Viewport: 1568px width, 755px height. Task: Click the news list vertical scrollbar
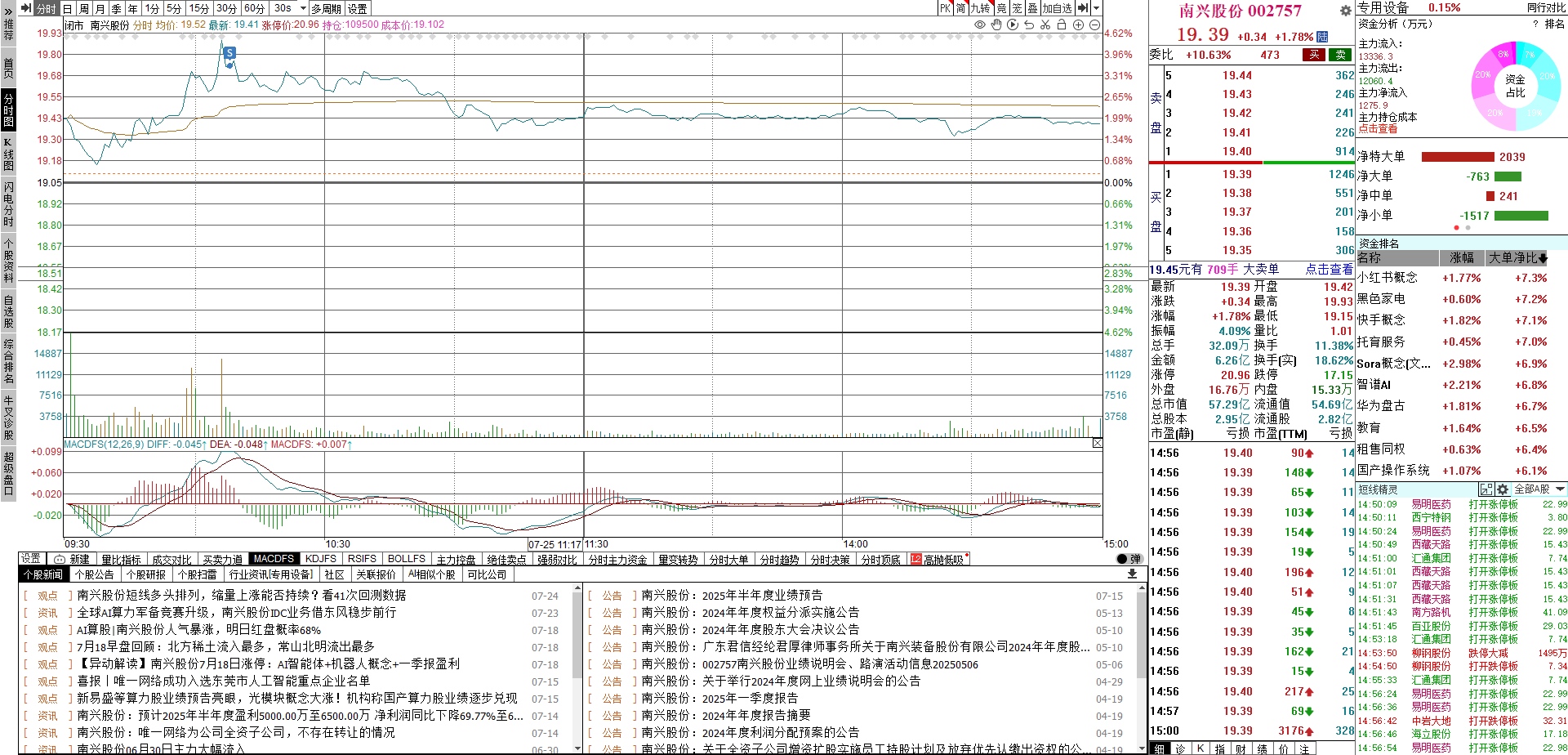pyautogui.click(x=577, y=669)
